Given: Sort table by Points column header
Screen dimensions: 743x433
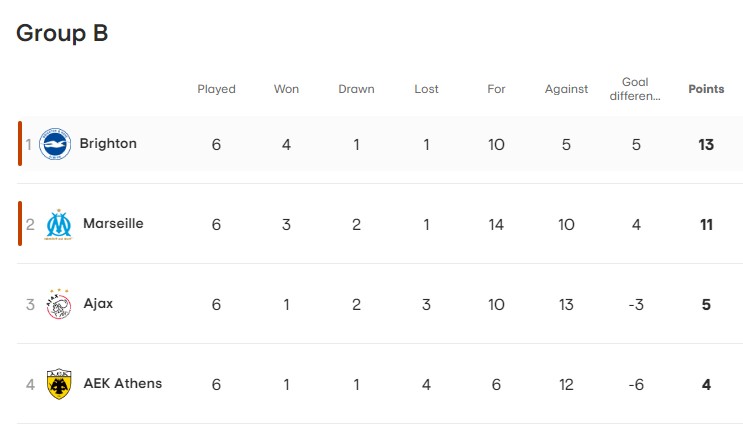Looking at the screenshot, I should point(706,89).
